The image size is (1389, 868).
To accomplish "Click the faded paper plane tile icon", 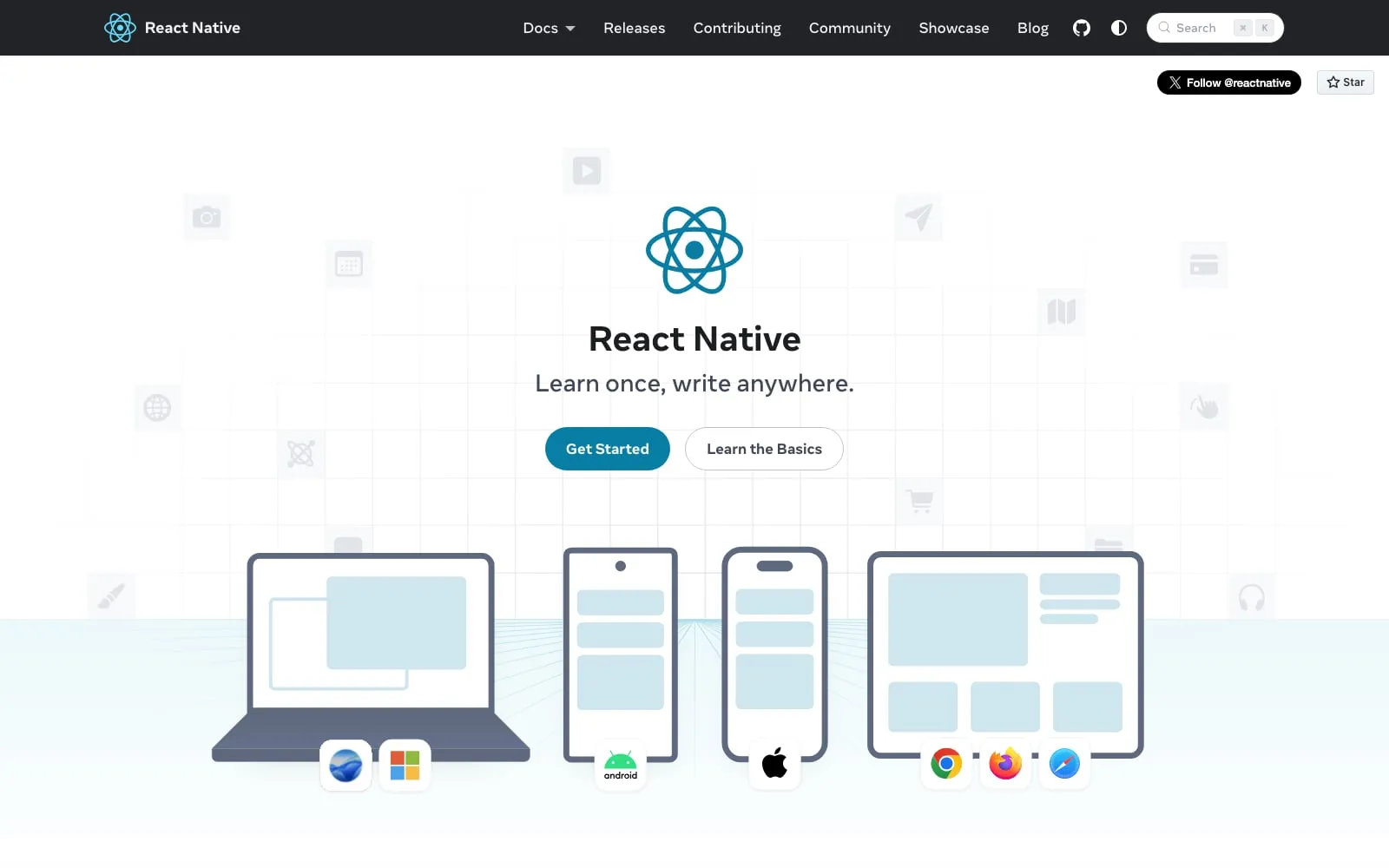I will tap(918, 217).
